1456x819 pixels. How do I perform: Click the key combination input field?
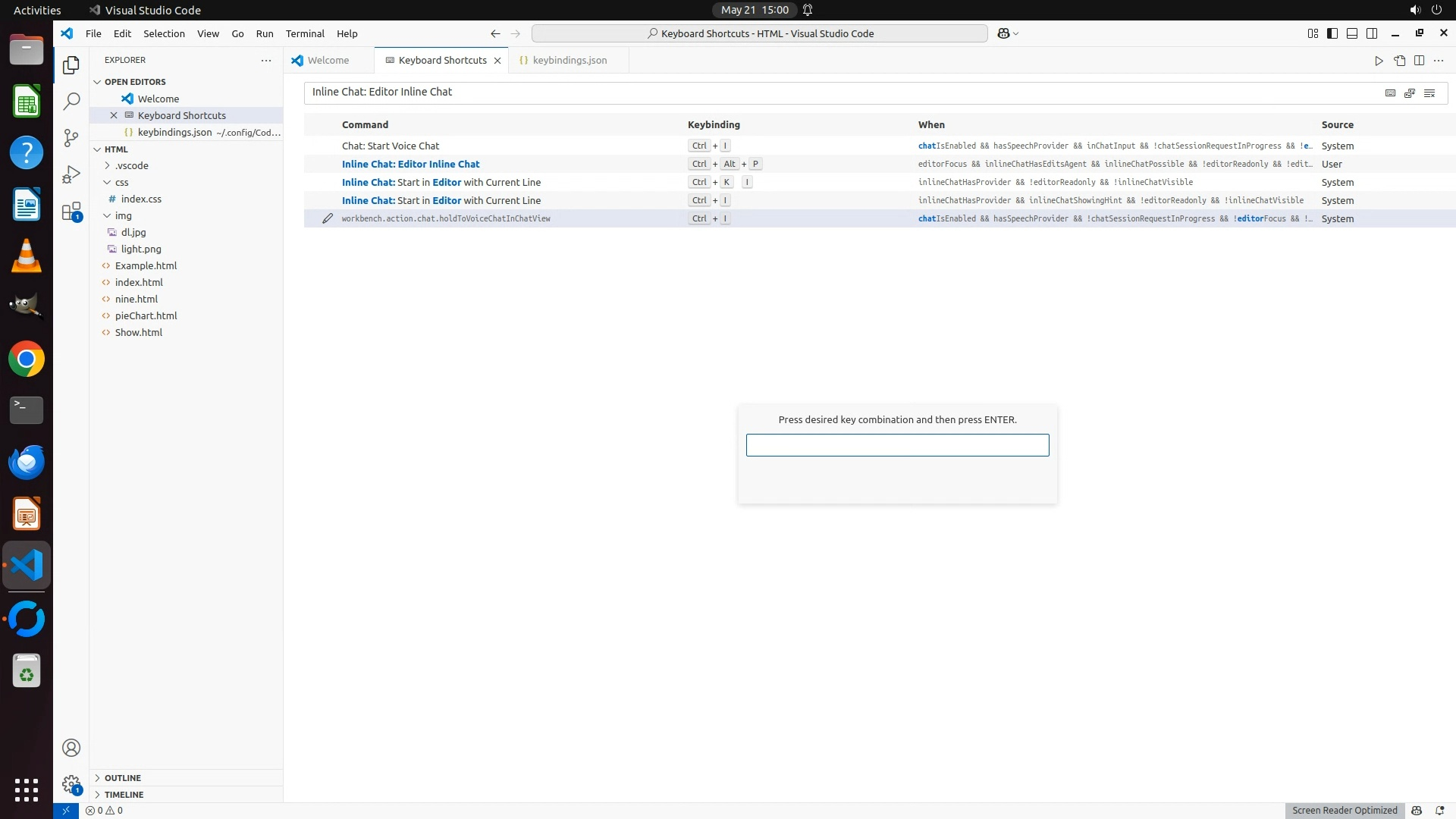point(897,445)
